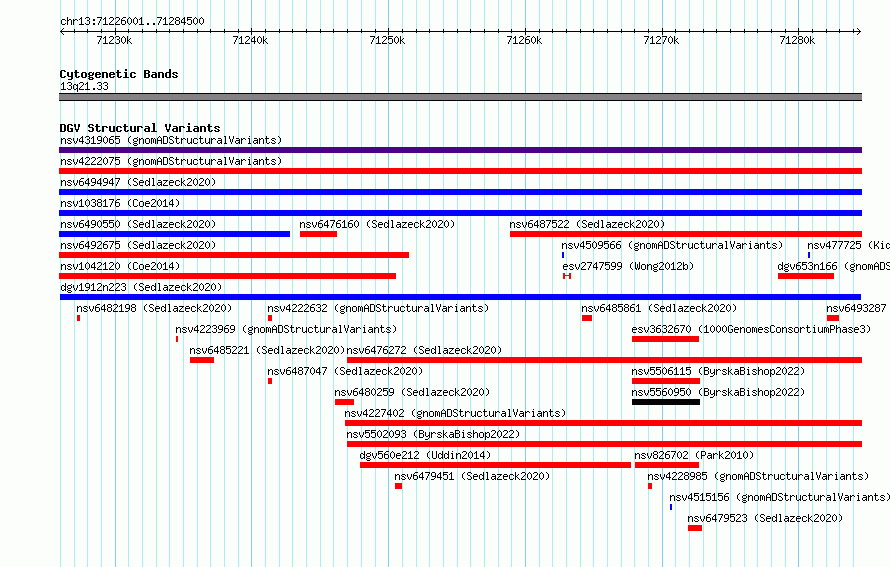890x567 pixels.
Task: Select the dgv560e212 (Uddin2014) label
Action: pos(425,455)
